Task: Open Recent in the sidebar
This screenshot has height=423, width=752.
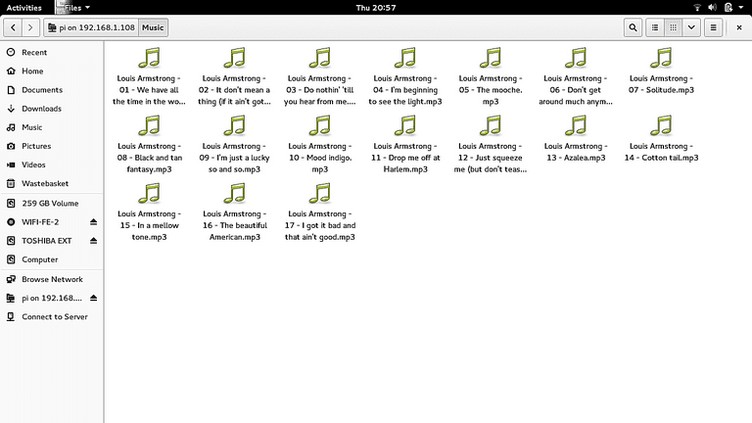Action: click(51, 52)
